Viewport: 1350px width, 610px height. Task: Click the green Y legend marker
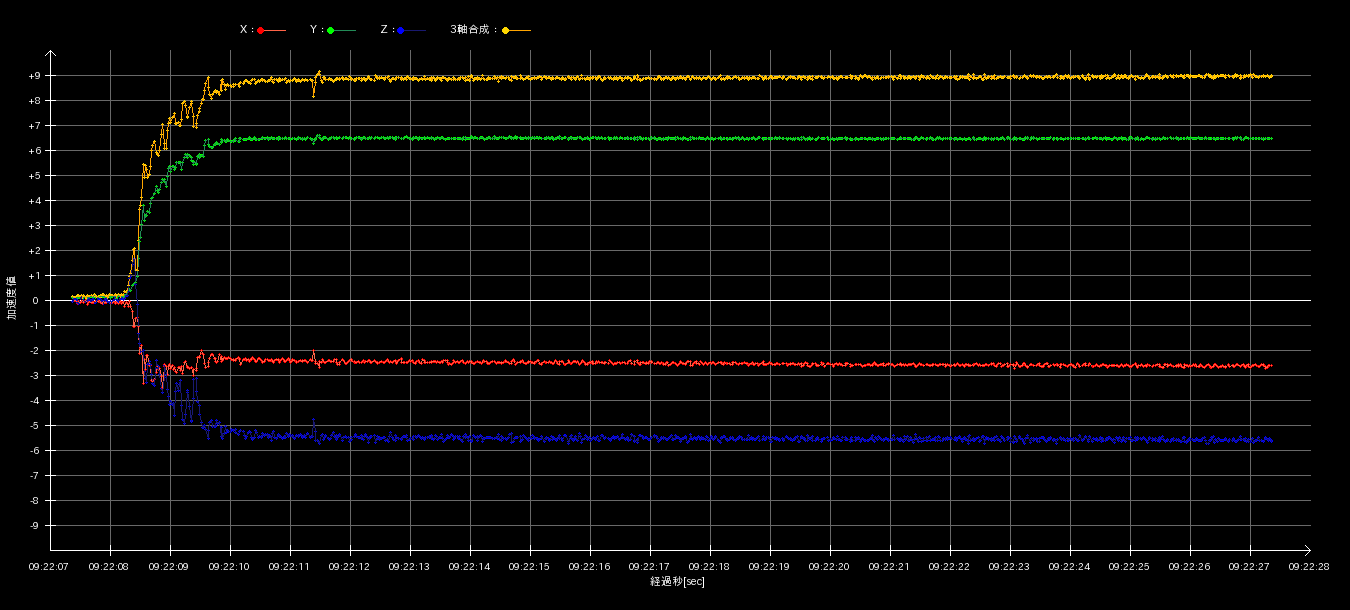click(x=331, y=31)
